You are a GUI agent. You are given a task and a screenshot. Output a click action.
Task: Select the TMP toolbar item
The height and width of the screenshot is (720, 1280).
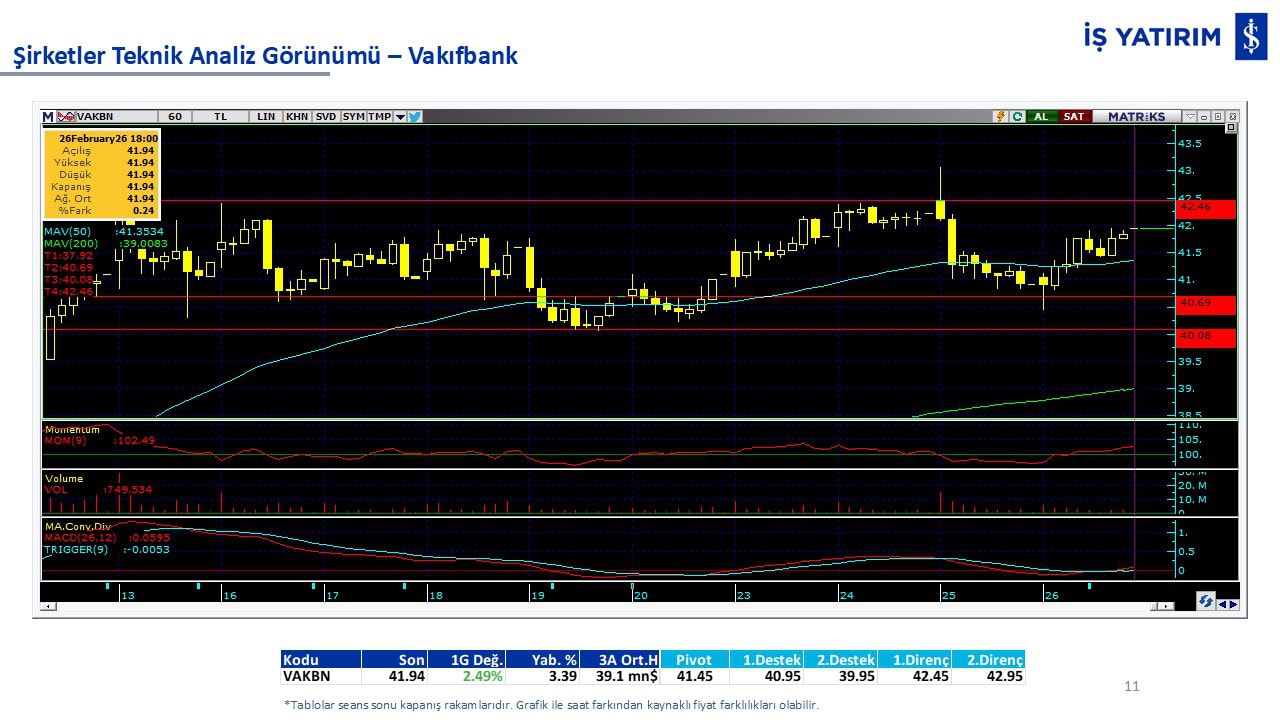point(379,116)
